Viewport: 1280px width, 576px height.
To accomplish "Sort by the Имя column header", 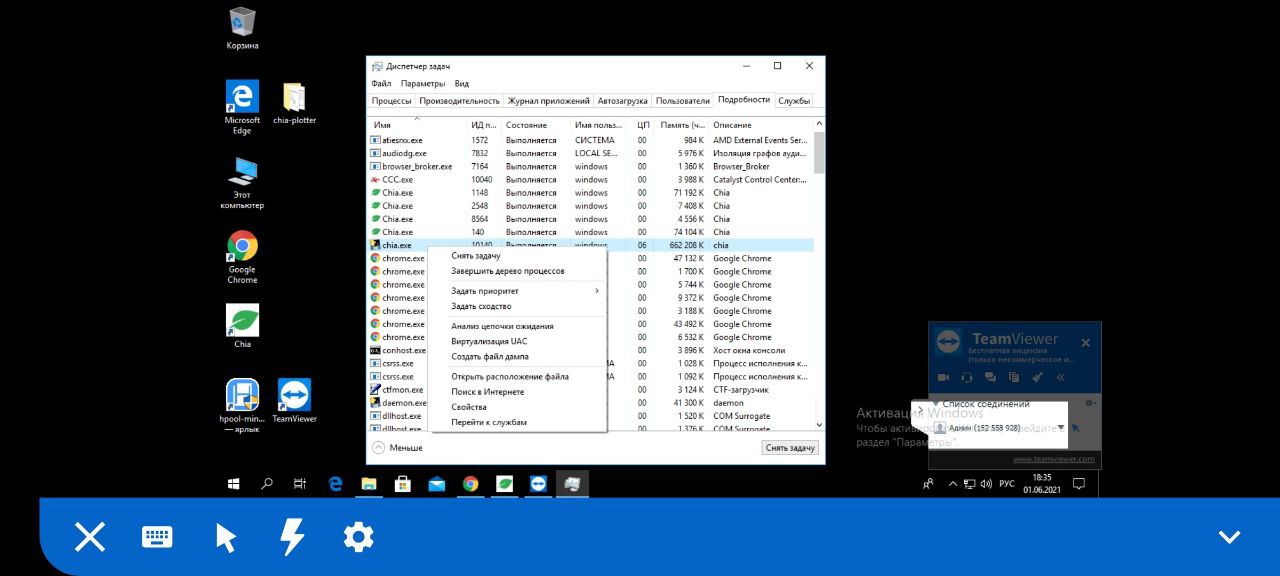I will click(417, 125).
